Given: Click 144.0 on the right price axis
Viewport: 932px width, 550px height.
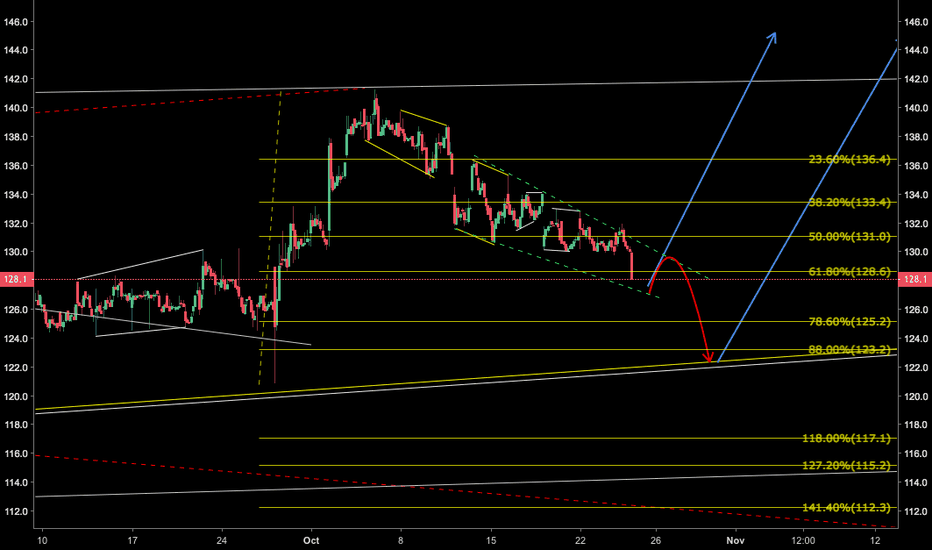Looking at the screenshot, I should click(916, 50).
